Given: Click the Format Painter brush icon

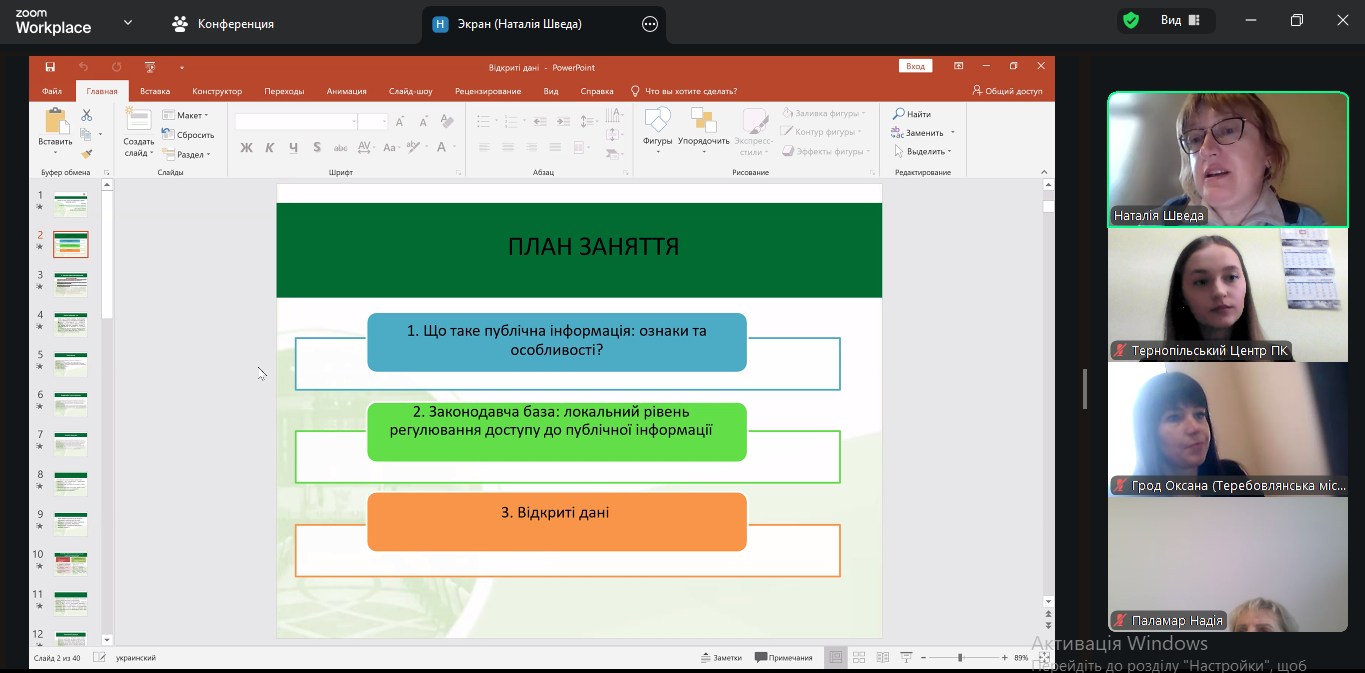Looking at the screenshot, I should (x=87, y=154).
